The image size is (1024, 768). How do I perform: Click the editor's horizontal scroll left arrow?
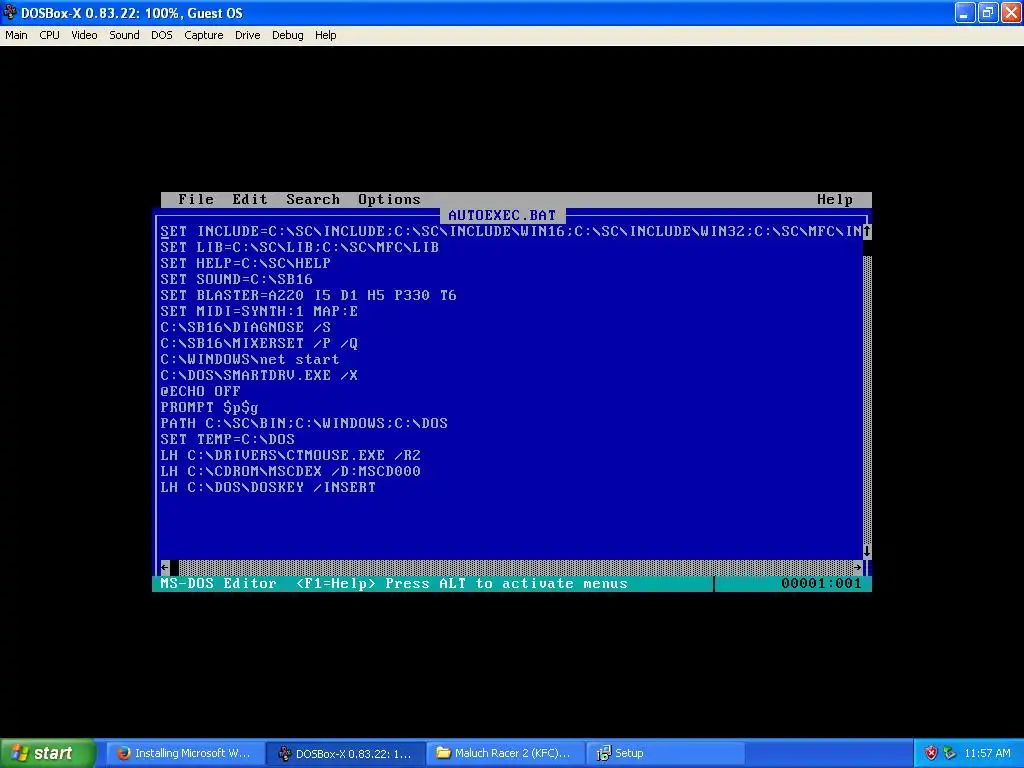(x=165, y=567)
